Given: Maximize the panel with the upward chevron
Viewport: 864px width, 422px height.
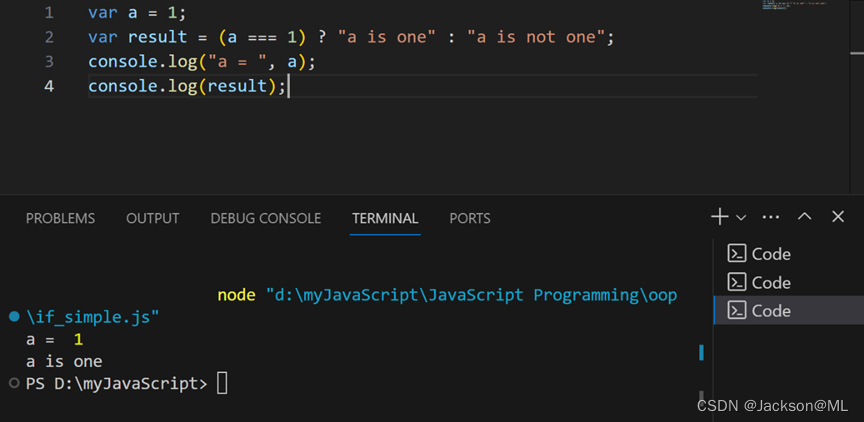Looking at the screenshot, I should [805, 217].
